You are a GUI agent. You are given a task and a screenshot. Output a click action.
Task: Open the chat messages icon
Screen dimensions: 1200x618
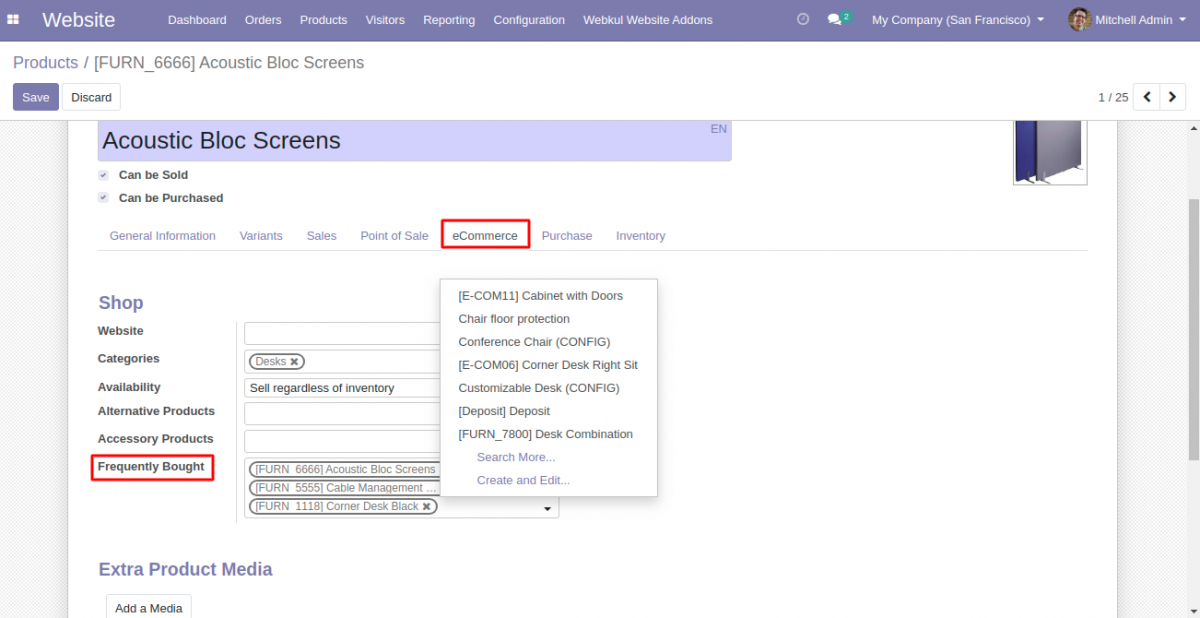click(x=836, y=19)
